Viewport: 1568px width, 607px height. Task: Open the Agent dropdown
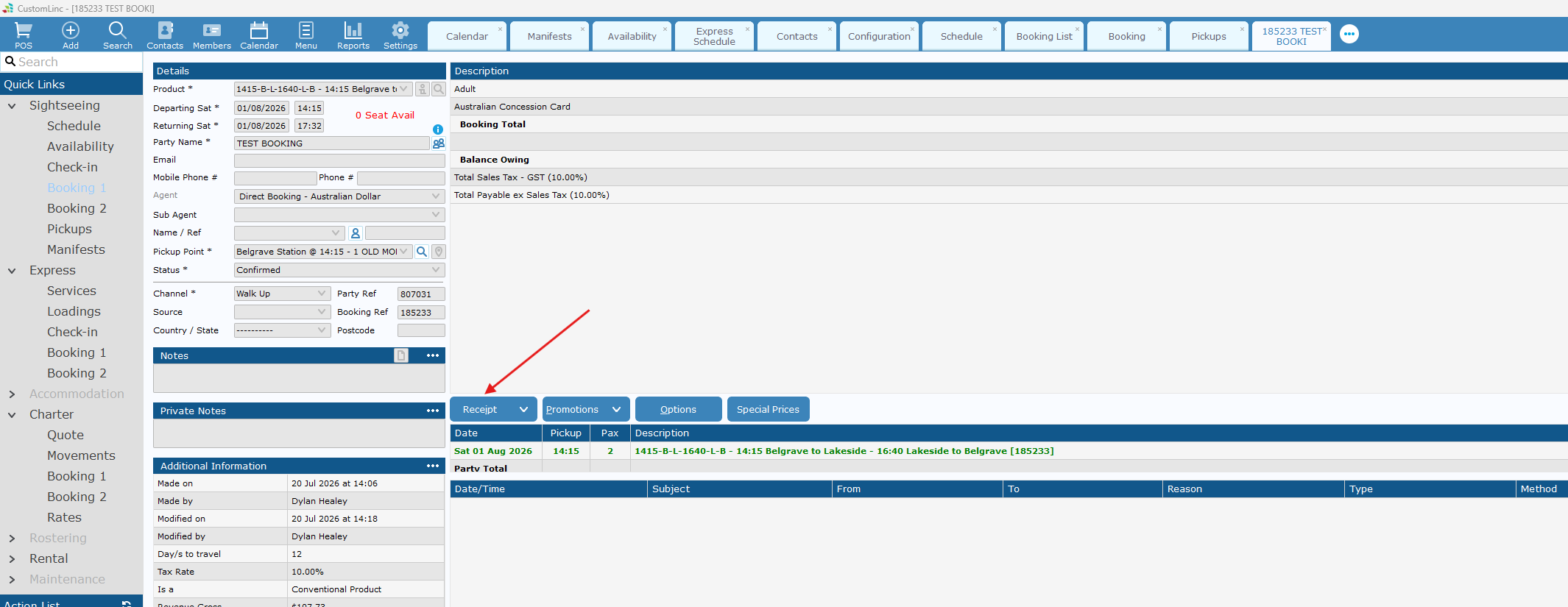(x=436, y=196)
